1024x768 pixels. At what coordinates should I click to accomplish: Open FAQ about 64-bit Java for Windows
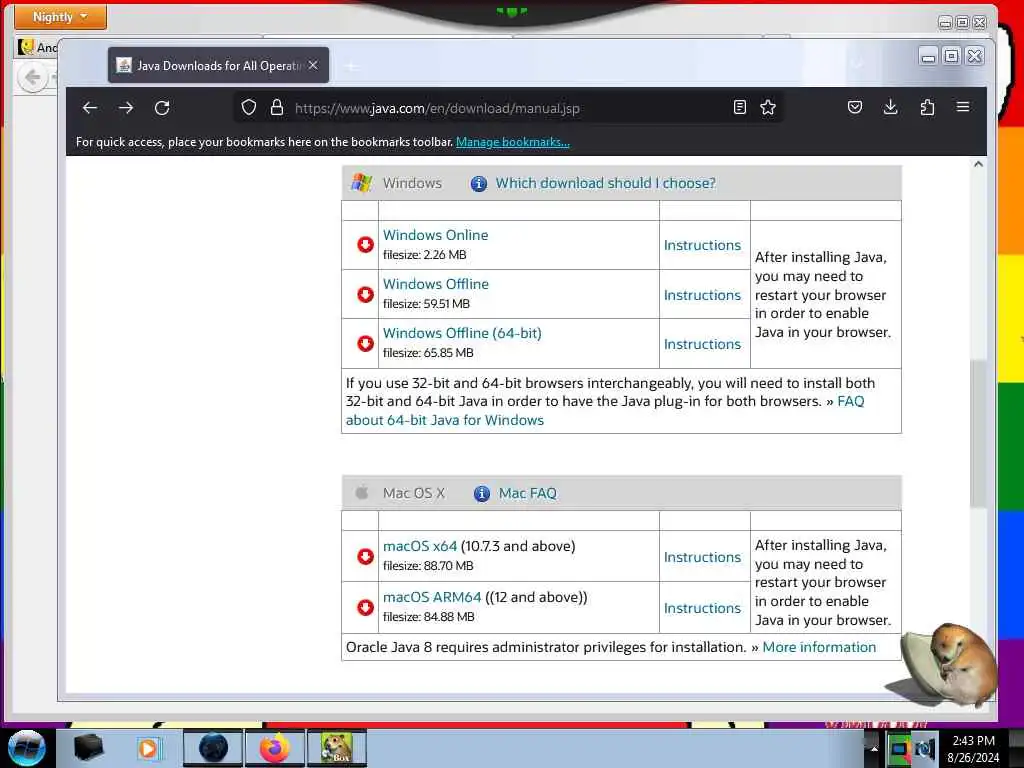pos(445,420)
